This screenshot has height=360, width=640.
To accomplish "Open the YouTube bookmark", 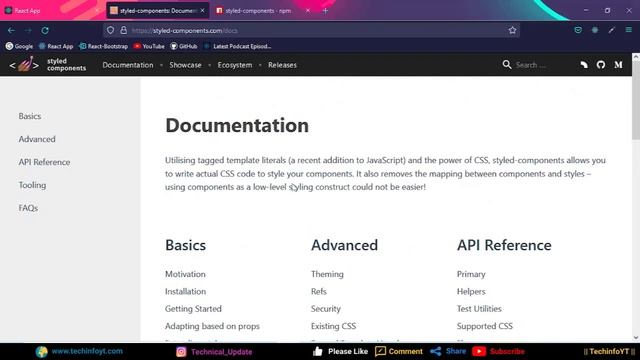I will 149,46.
